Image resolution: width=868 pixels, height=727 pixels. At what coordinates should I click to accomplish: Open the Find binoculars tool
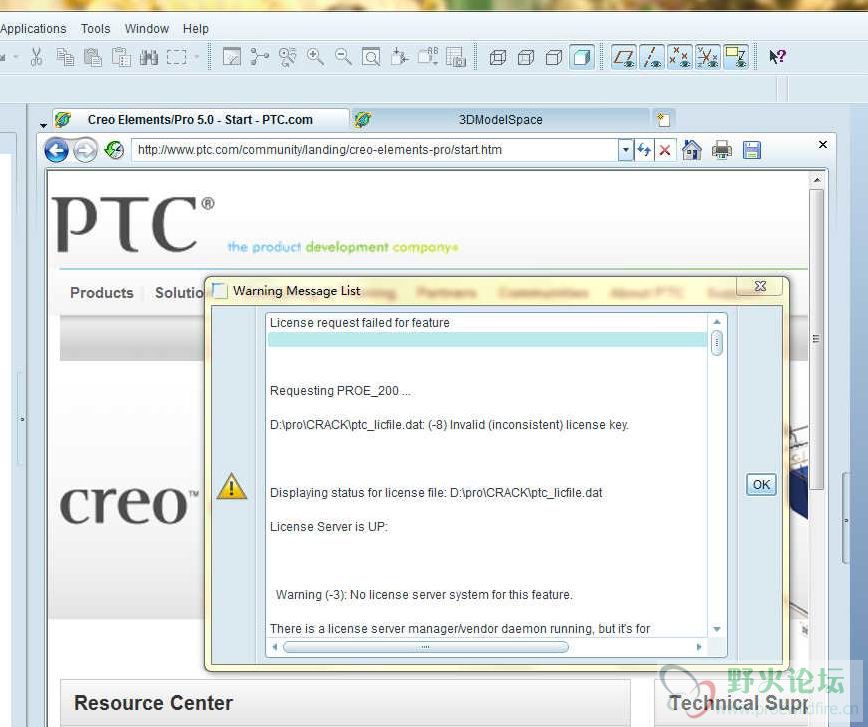(148, 57)
